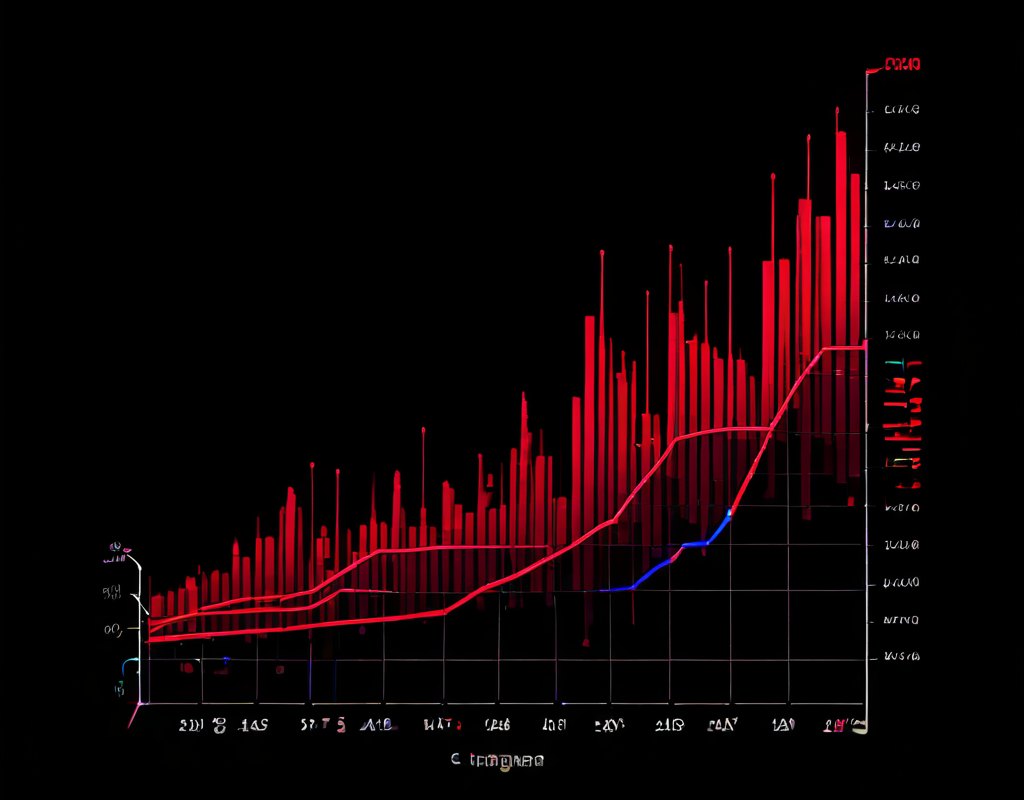
Task: Click the lowest label on the right axis
Action: (x=902, y=657)
